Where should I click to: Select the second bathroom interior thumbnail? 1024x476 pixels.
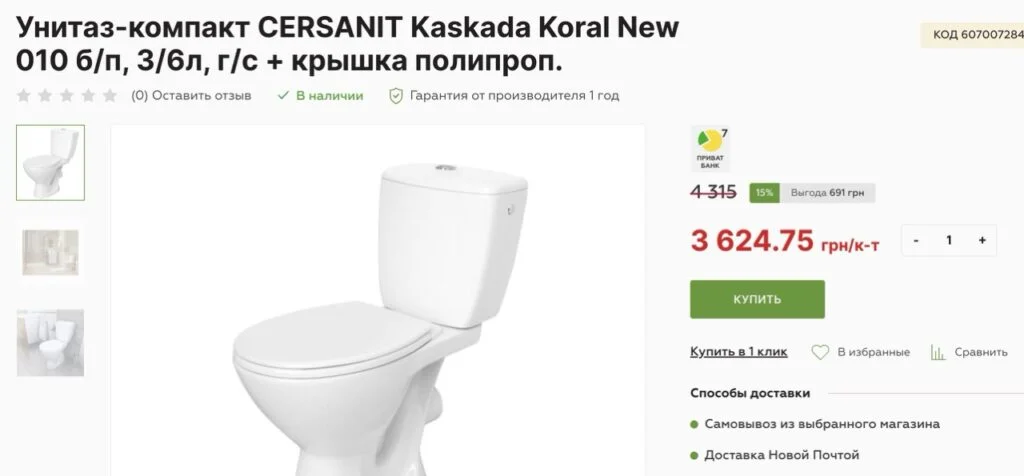pos(50,252)
